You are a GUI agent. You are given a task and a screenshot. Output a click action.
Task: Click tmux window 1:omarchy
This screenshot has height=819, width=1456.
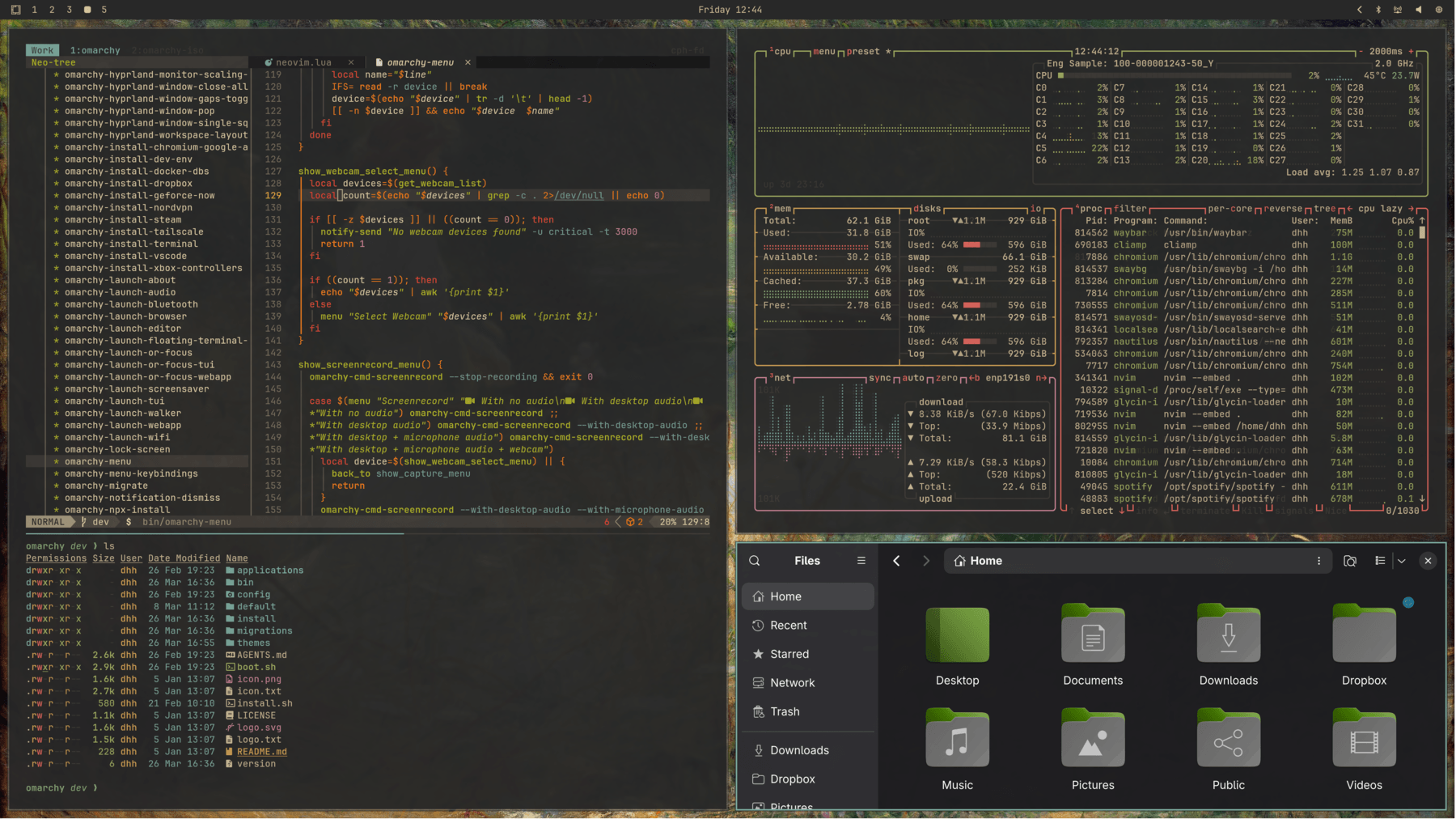click(x=95, y=50)
